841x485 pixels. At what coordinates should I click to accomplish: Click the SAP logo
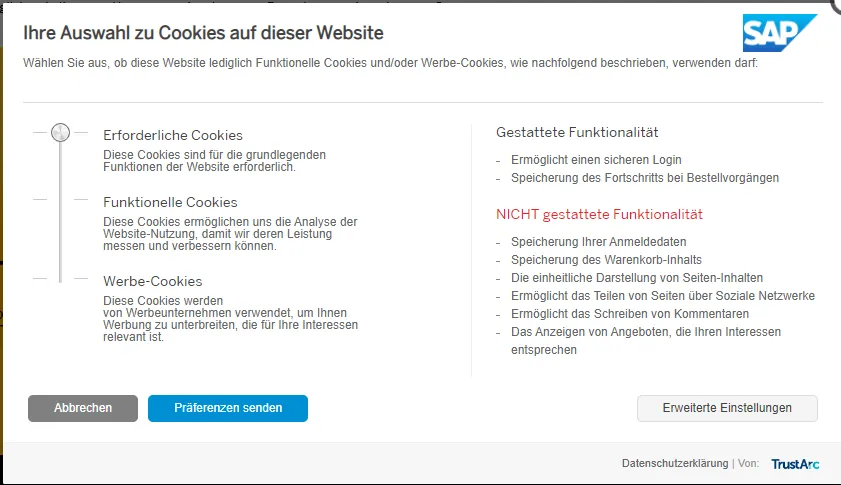(x=779, y=33)
